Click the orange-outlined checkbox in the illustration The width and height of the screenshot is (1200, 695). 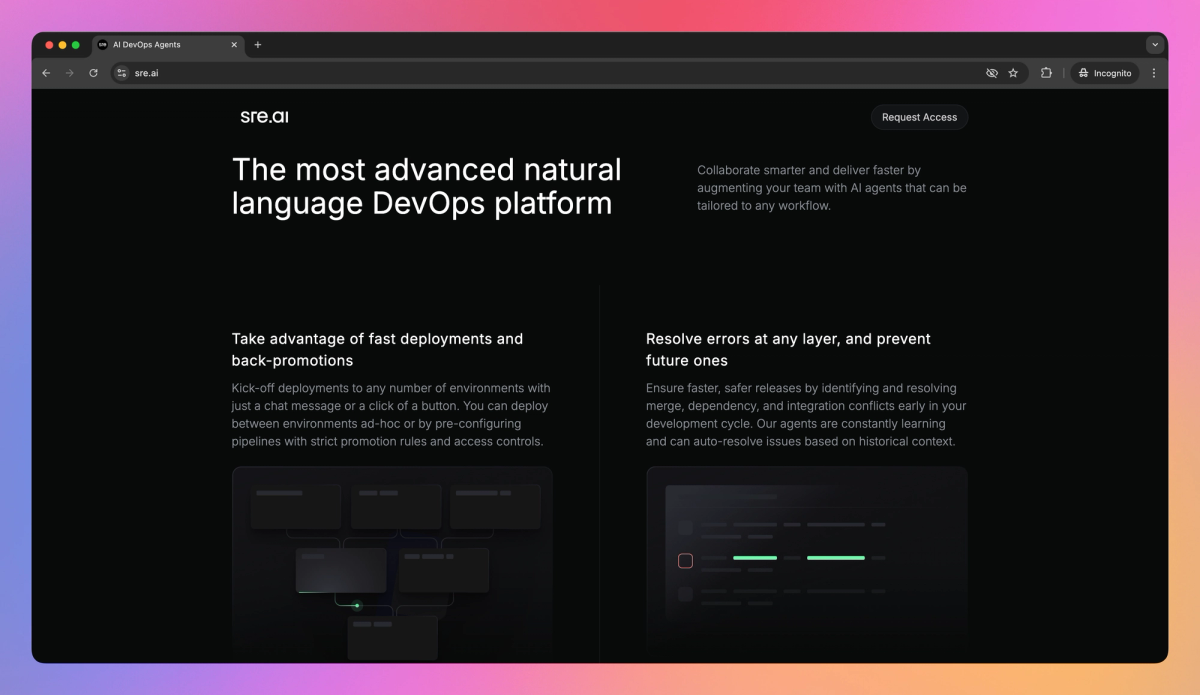[685, 561]
